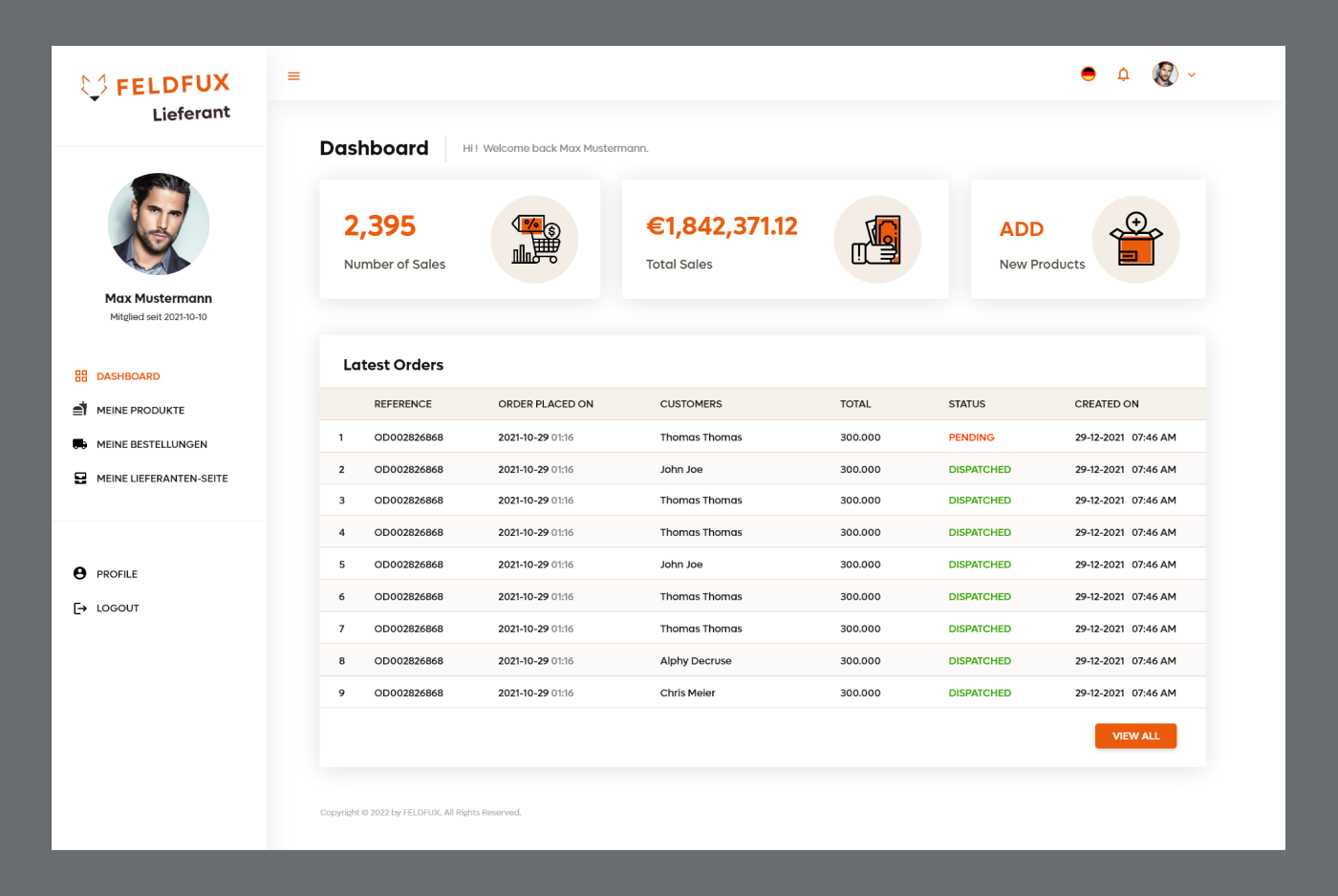Click the PENDING status in order 1
The height and width of the screenshot is (896, 1338).
pyautogui.click(x=971, y=437)
